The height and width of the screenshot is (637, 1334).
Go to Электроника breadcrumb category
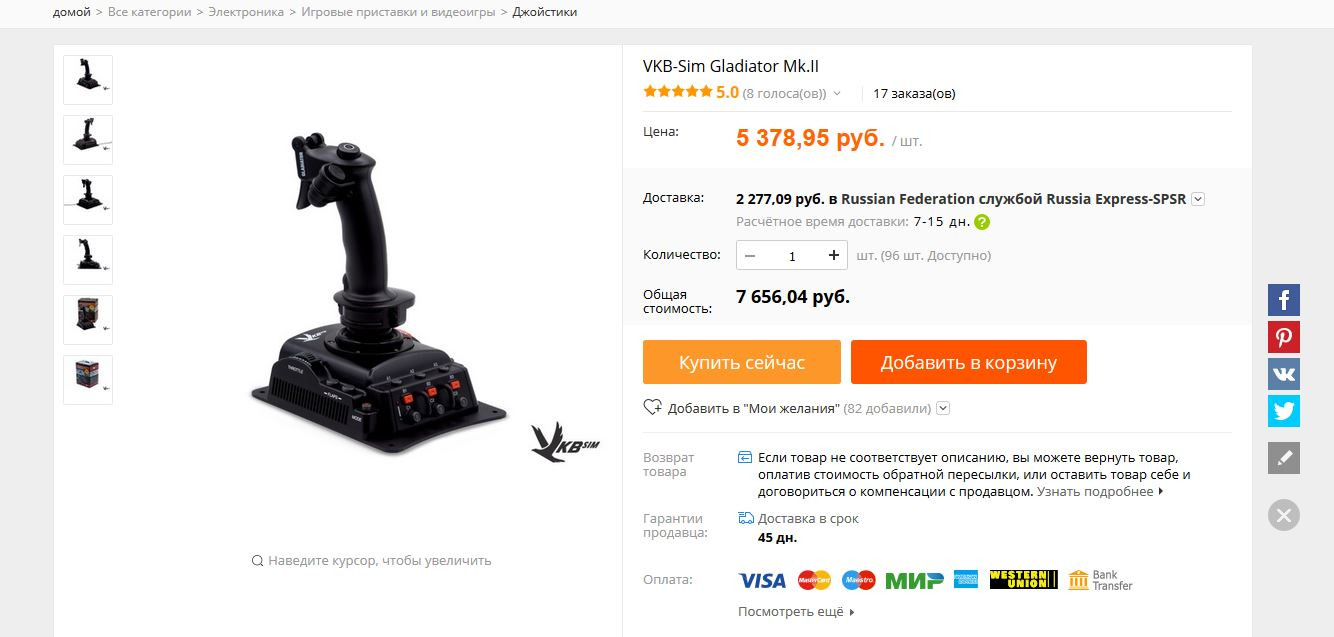(246, 12)
